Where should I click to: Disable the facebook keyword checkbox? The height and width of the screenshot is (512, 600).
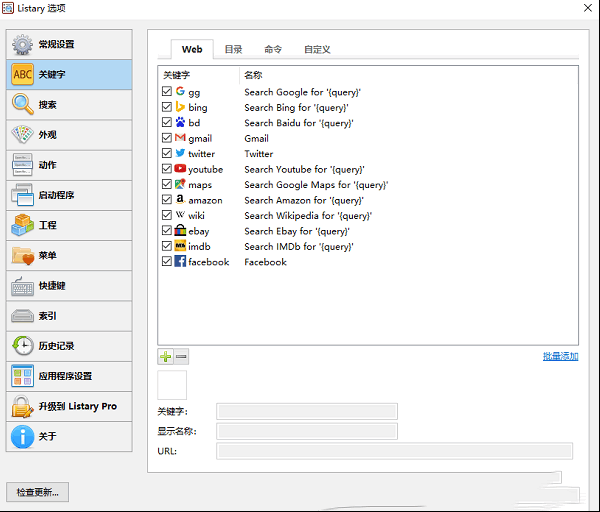coord(167,262)
